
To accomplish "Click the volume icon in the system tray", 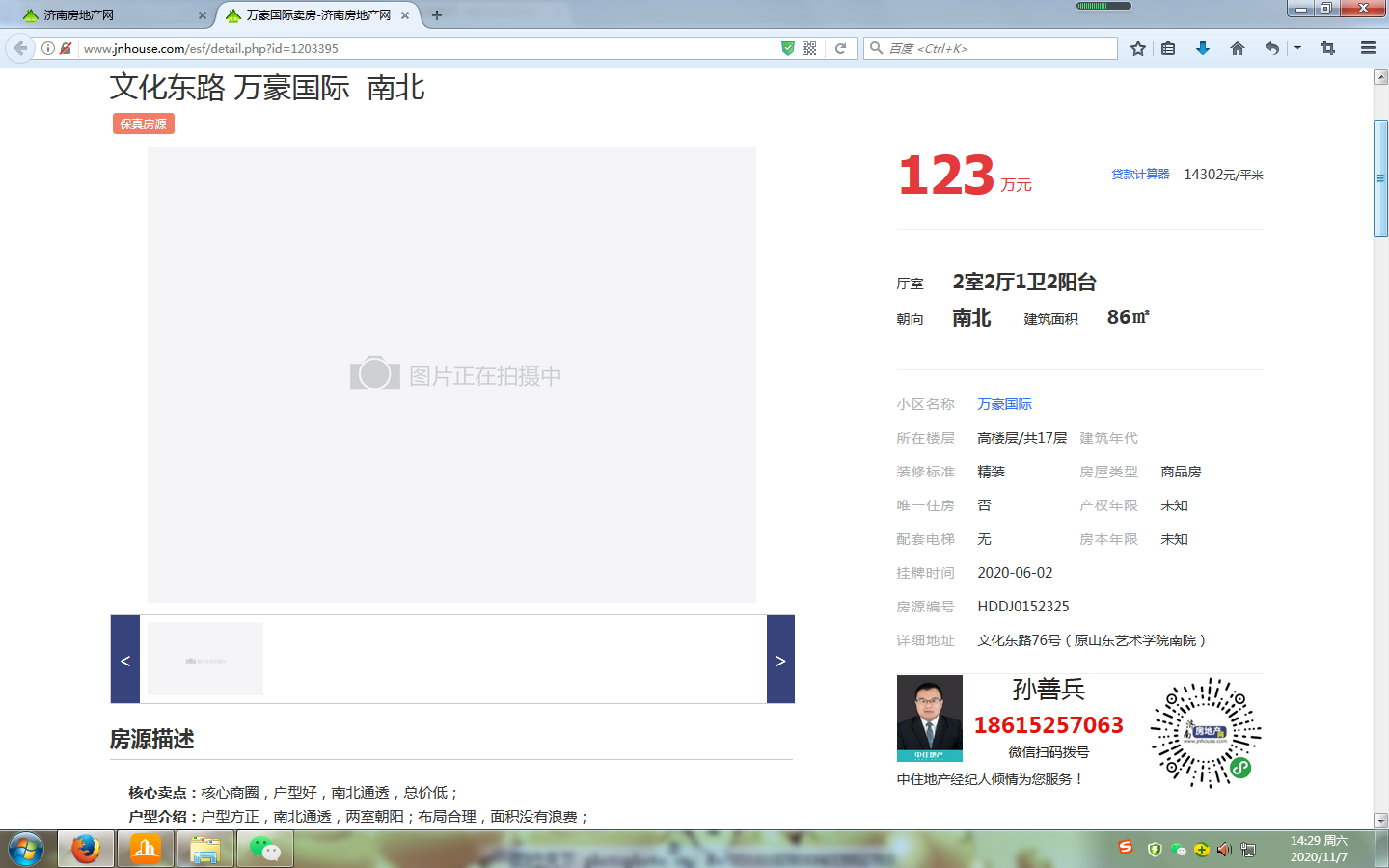I will click(x=1222, y=850).
